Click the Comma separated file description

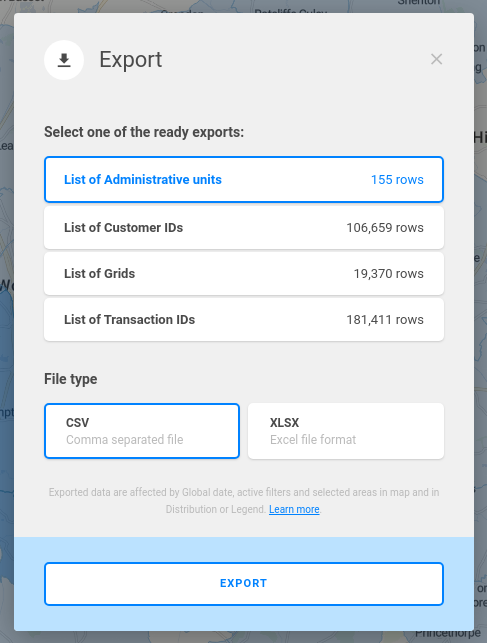point(125,440)
